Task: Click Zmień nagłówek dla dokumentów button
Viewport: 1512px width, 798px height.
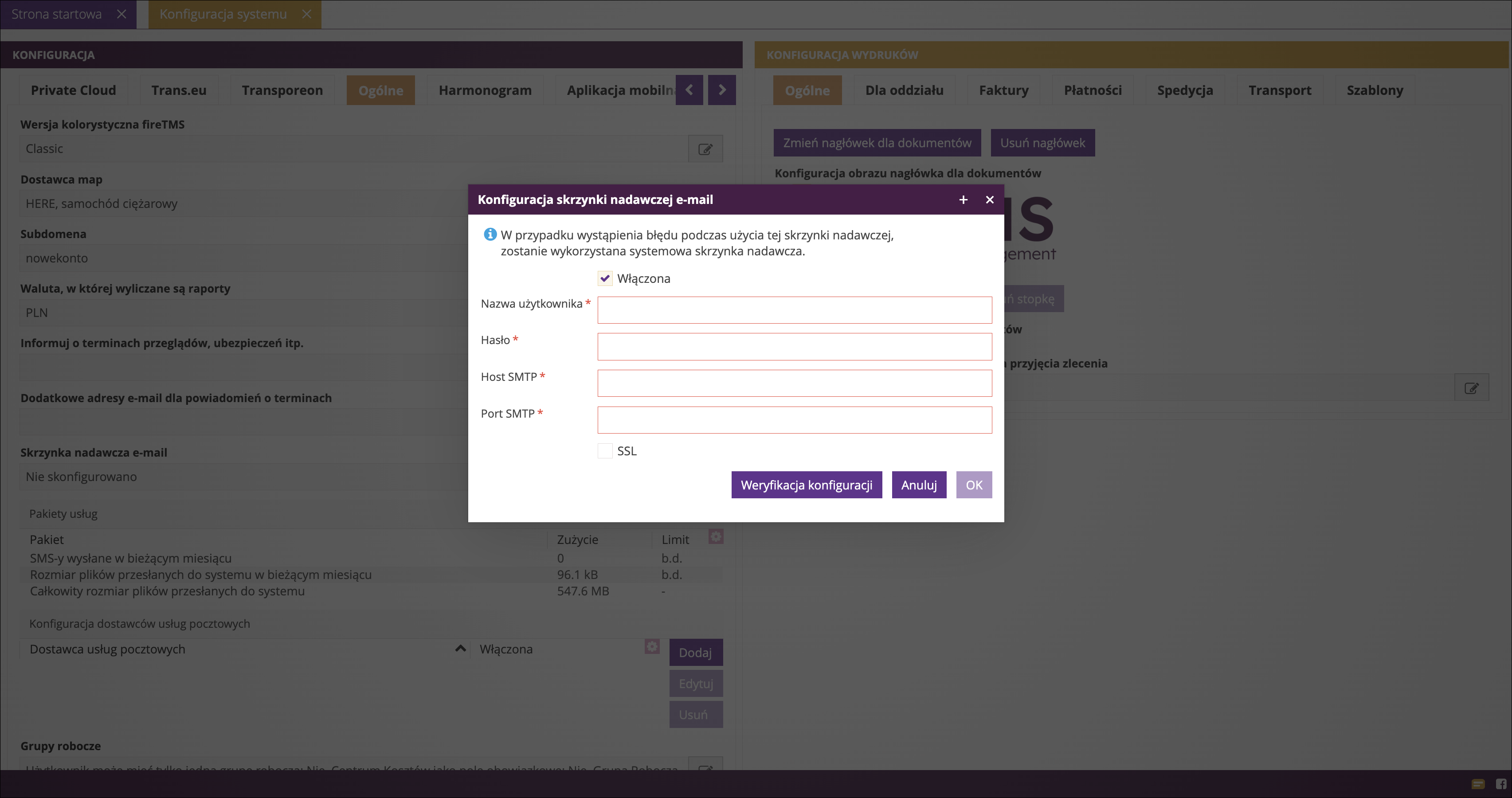Action: point(877,143)
